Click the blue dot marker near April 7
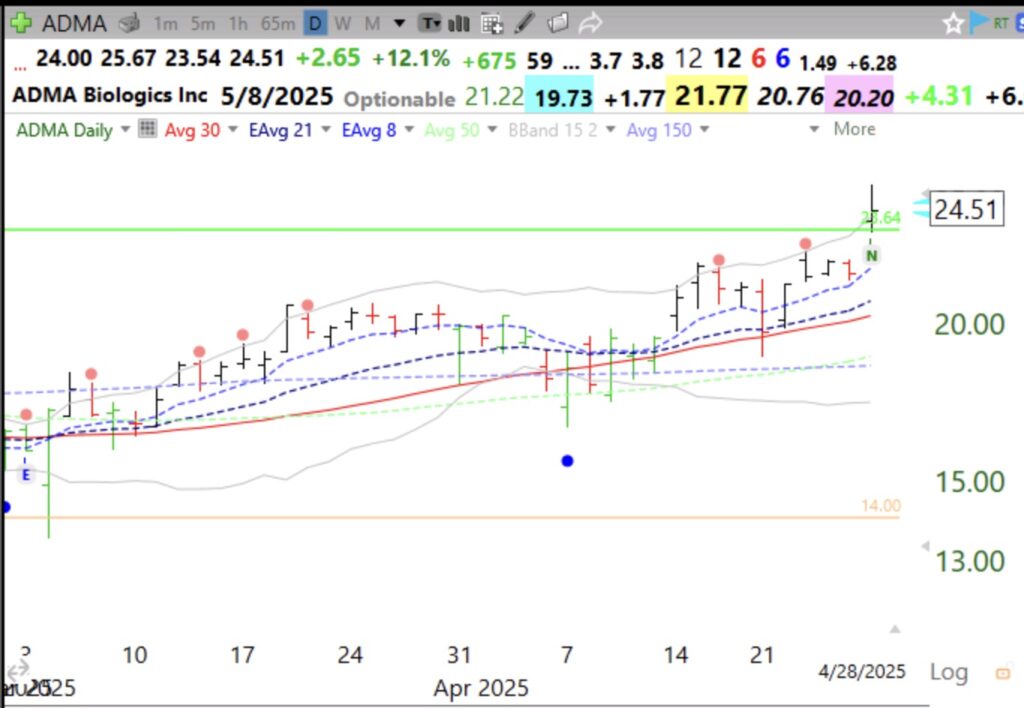The height and width of the screenshot is (708, 1024). click(568, 461)
